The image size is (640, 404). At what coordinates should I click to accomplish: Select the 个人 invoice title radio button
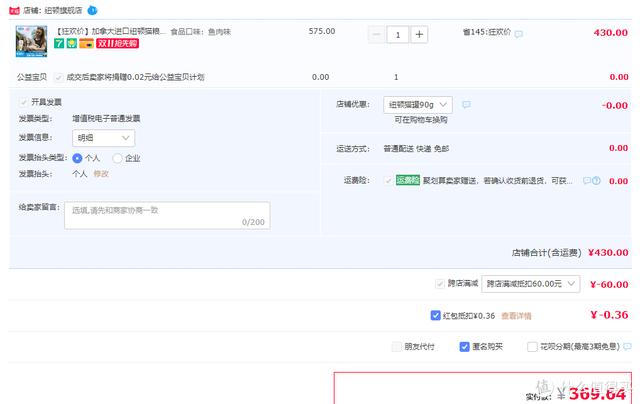pos(77,158)
